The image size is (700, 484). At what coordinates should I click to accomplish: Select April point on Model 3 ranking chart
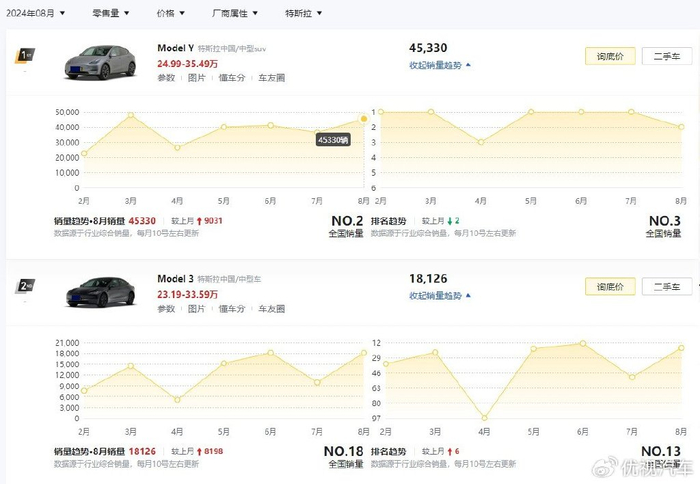(484, 418)
